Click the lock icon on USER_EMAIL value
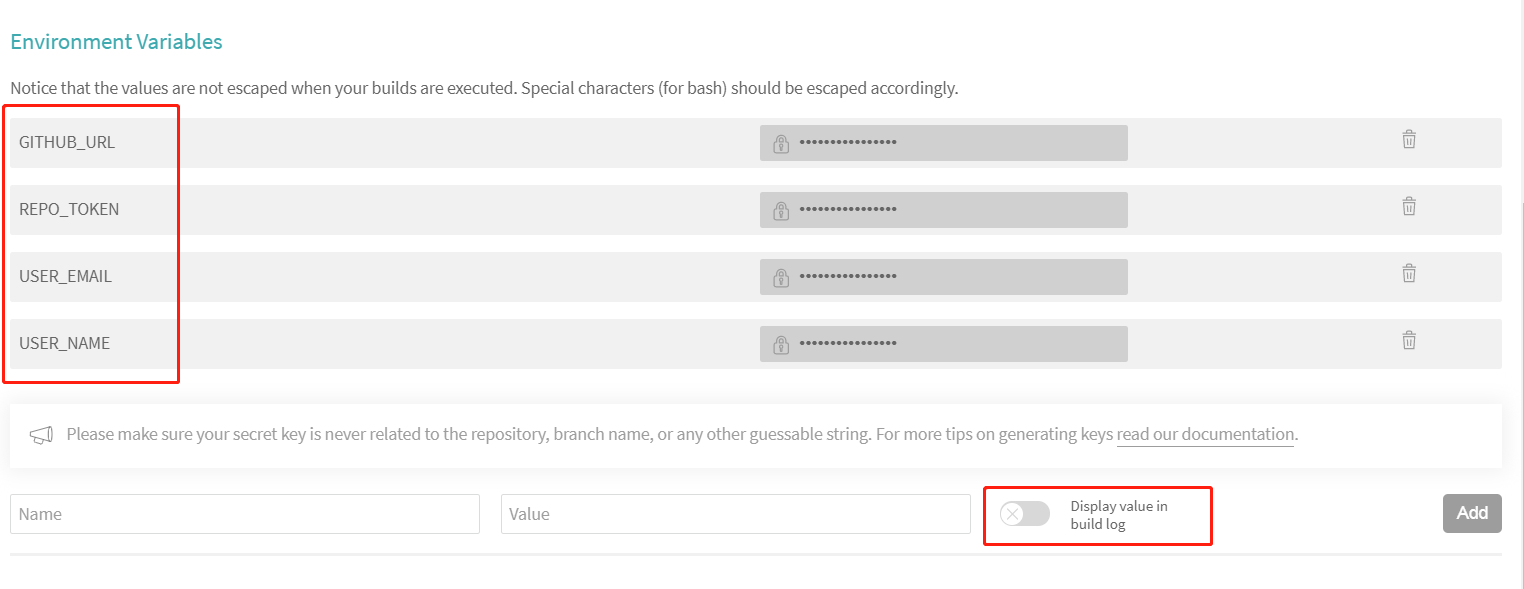This screenshot has height=589, width=1524. (x=781, y=277)
